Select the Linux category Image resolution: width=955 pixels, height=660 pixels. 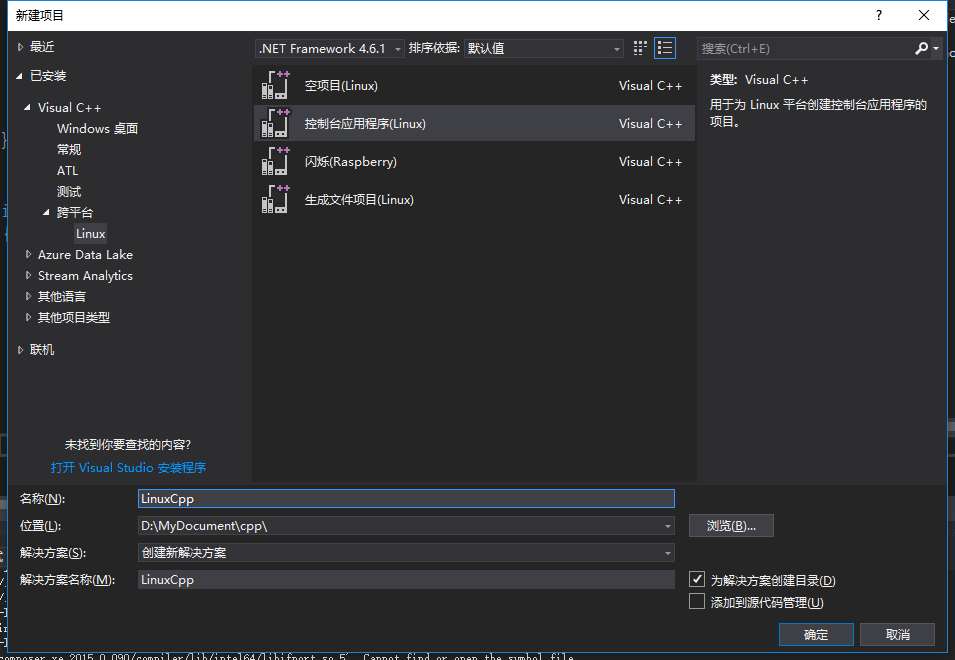coord(91,234)
